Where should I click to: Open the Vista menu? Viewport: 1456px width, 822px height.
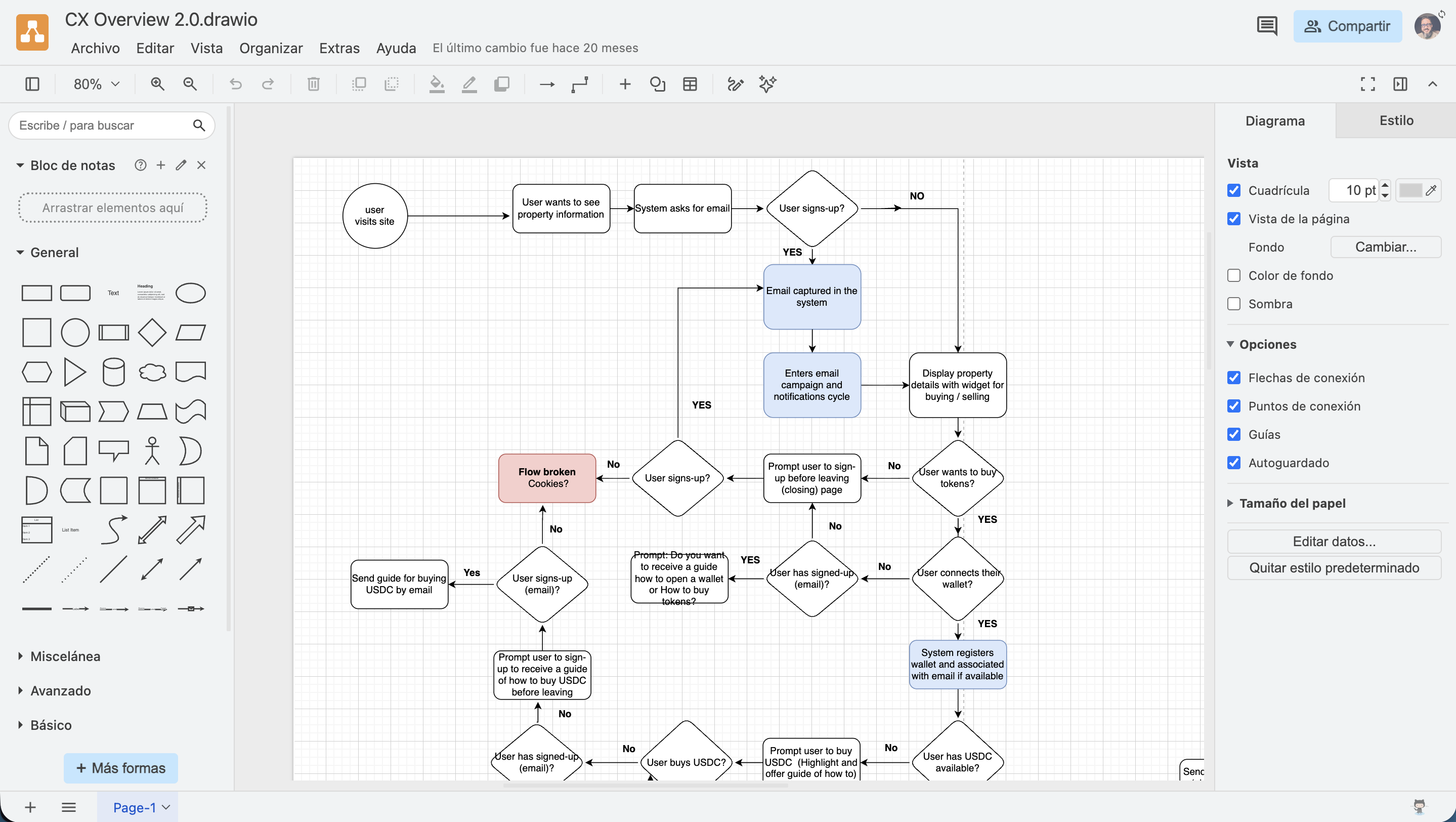206,48
